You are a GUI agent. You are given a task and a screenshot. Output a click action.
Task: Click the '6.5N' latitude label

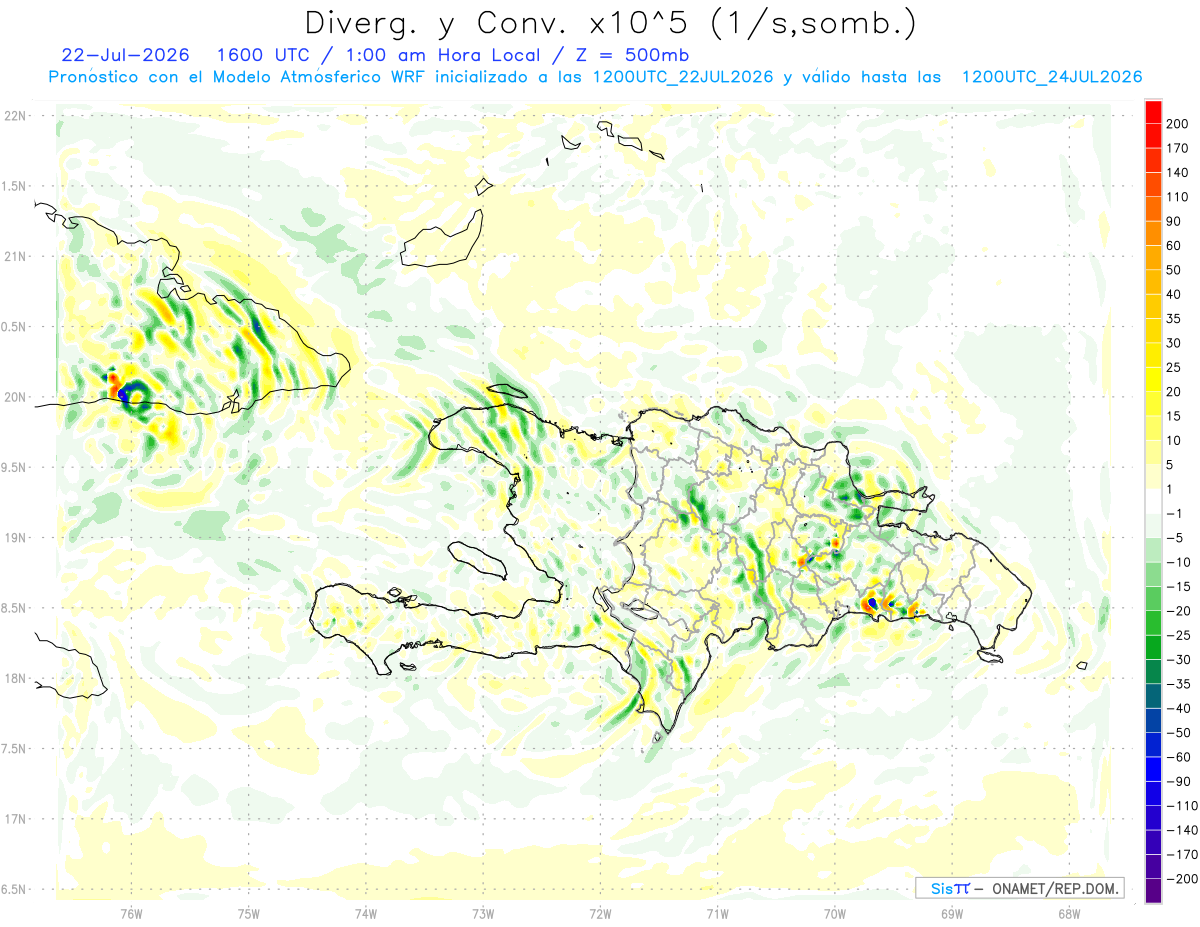(x=14, y=889)
